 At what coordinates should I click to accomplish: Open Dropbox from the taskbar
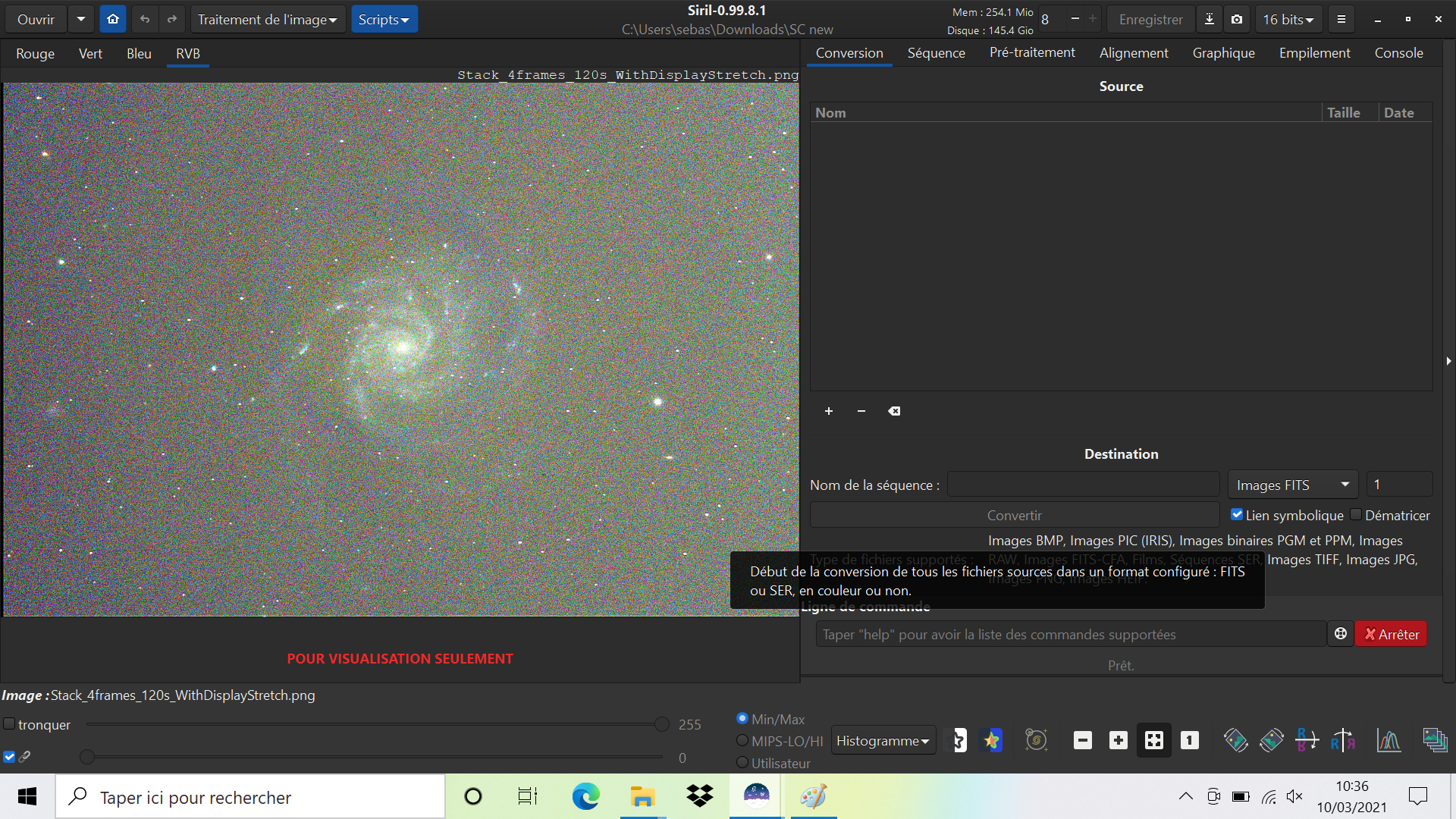[699, 796]
